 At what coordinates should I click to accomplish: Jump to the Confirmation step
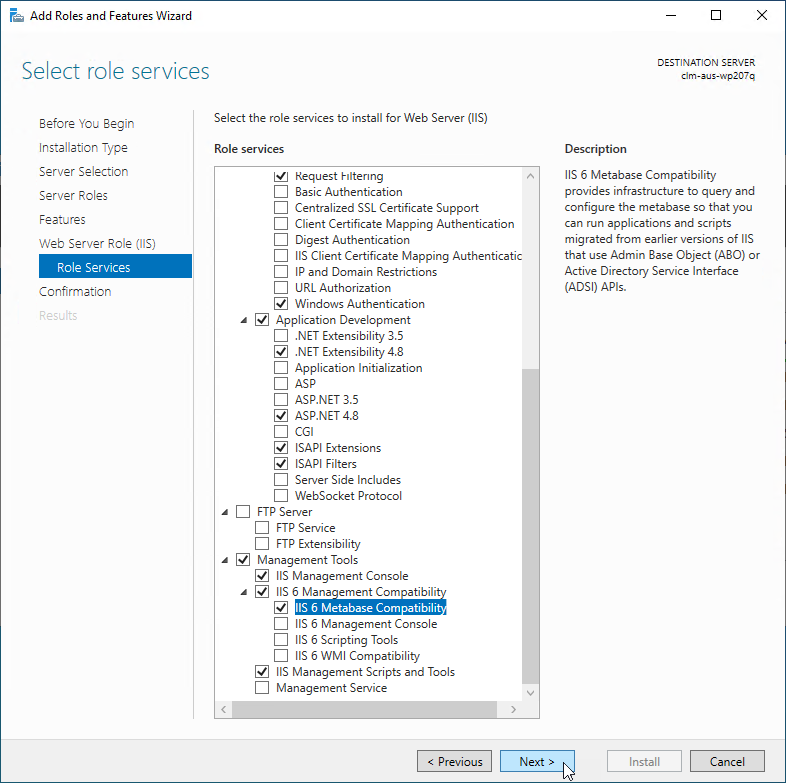point(75,292)
